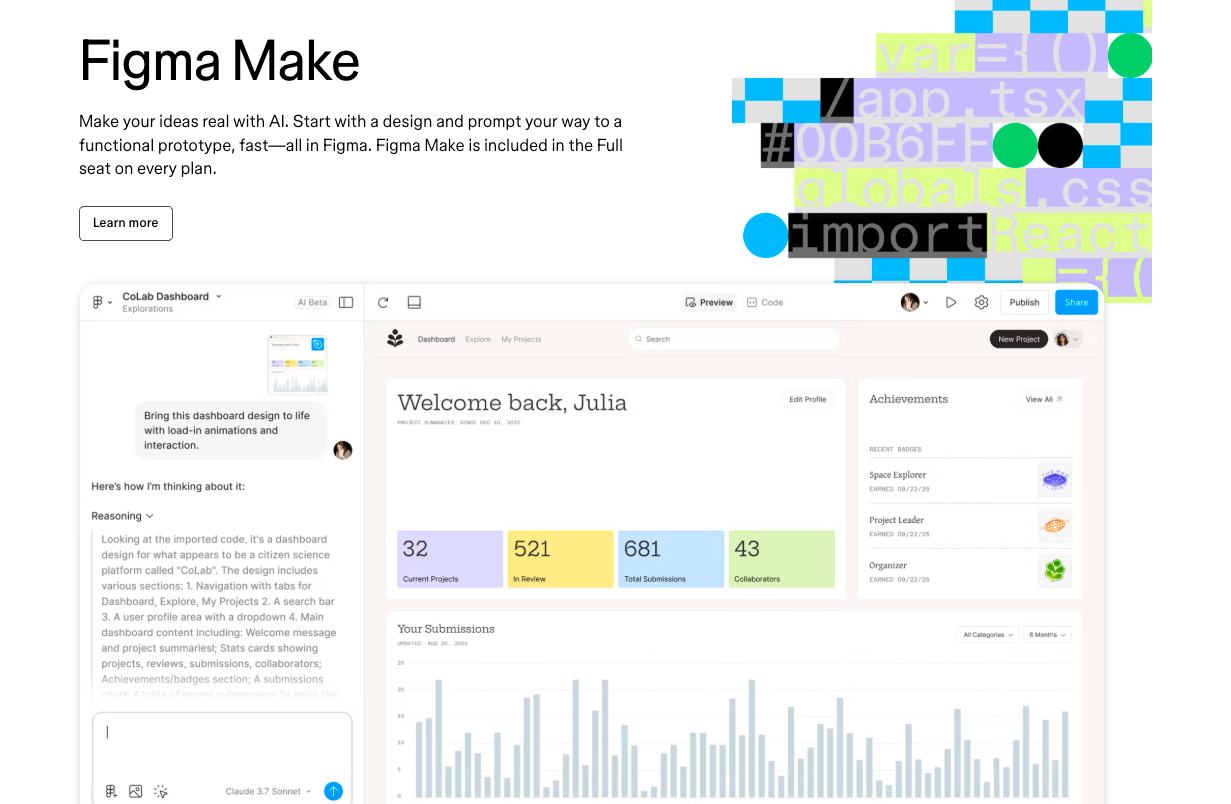Open the profile dropdown next to New Project
1231x804 pixels.
tap(1068, 339)
